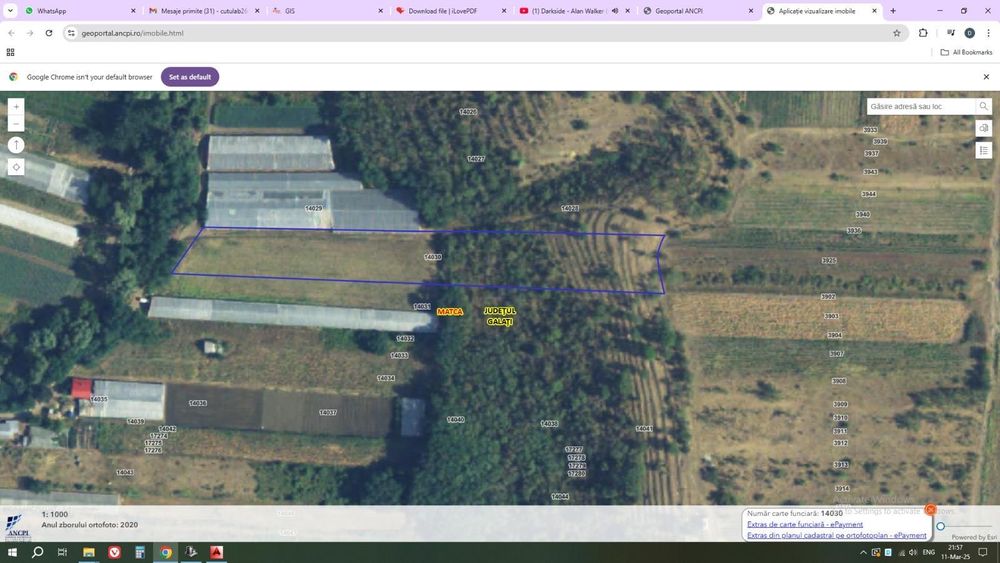
Task: Open File Explorer from the taskbar
Action: click(89, 552)
